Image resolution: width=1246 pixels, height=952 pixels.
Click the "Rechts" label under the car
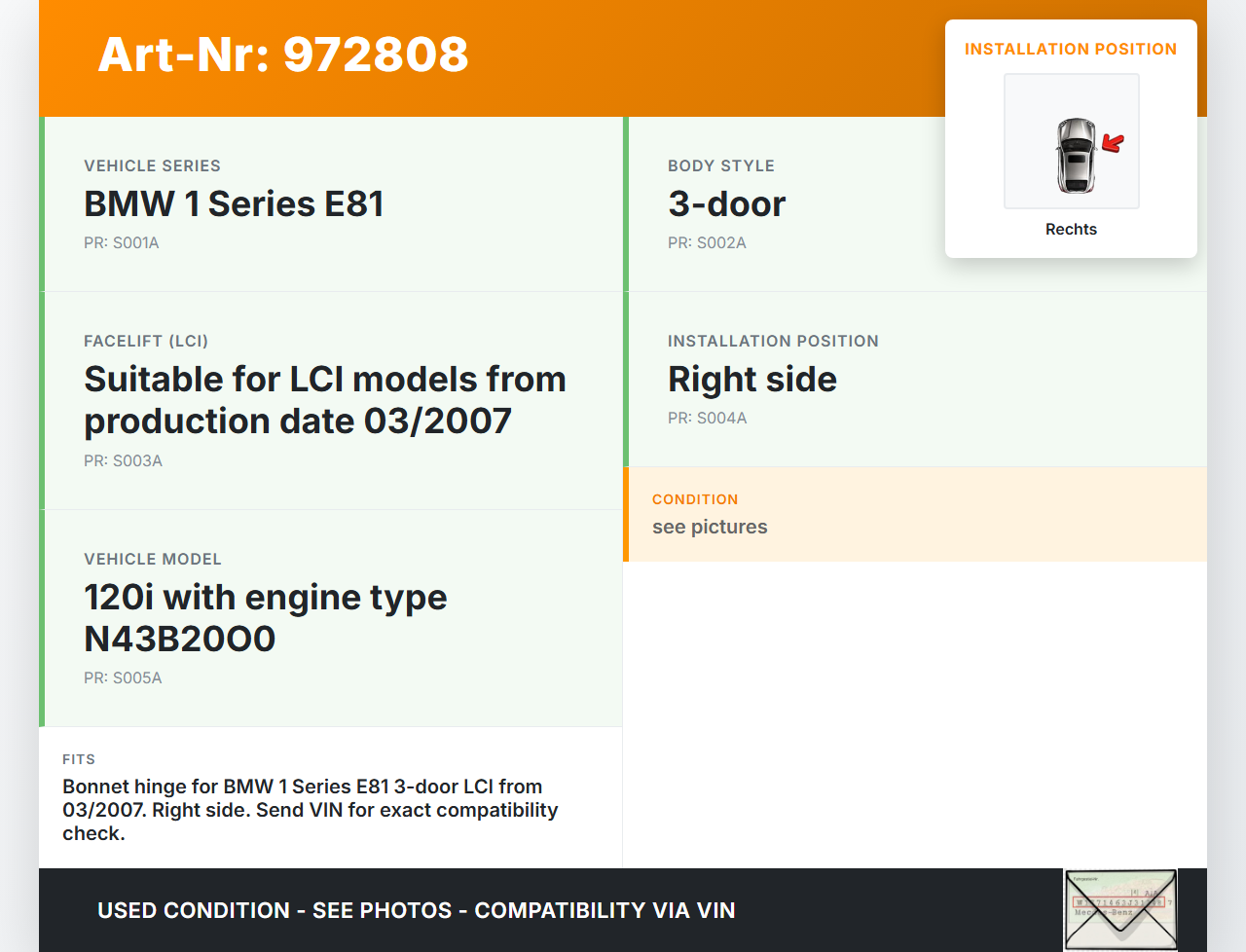(x=1071, y=230)
